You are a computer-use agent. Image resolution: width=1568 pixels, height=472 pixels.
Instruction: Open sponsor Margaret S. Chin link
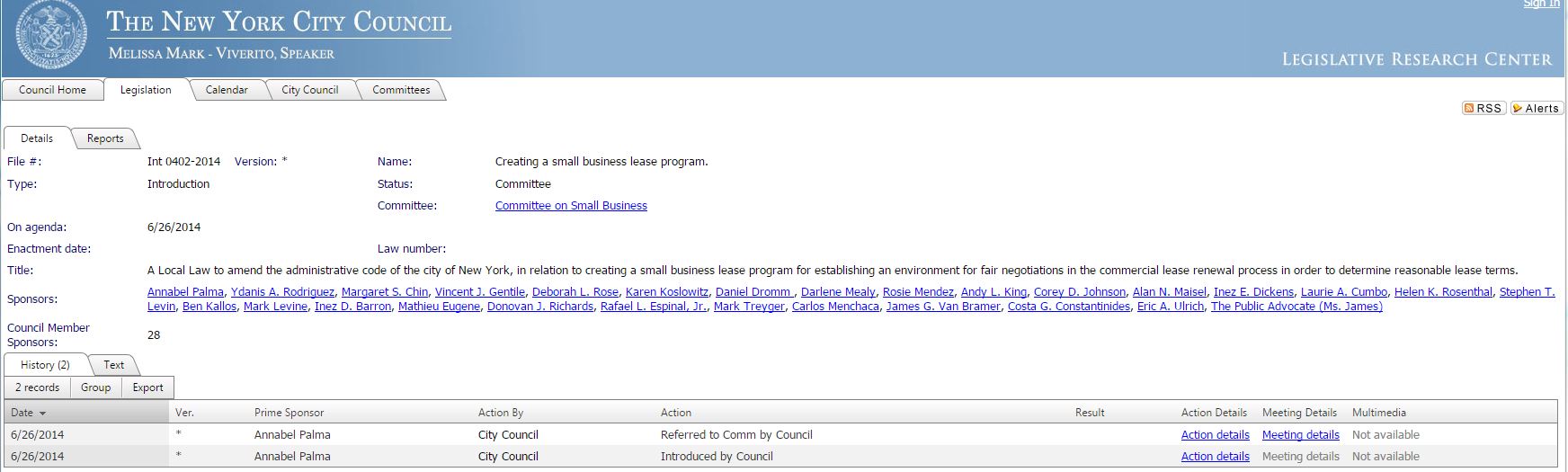tap(385, 292)
